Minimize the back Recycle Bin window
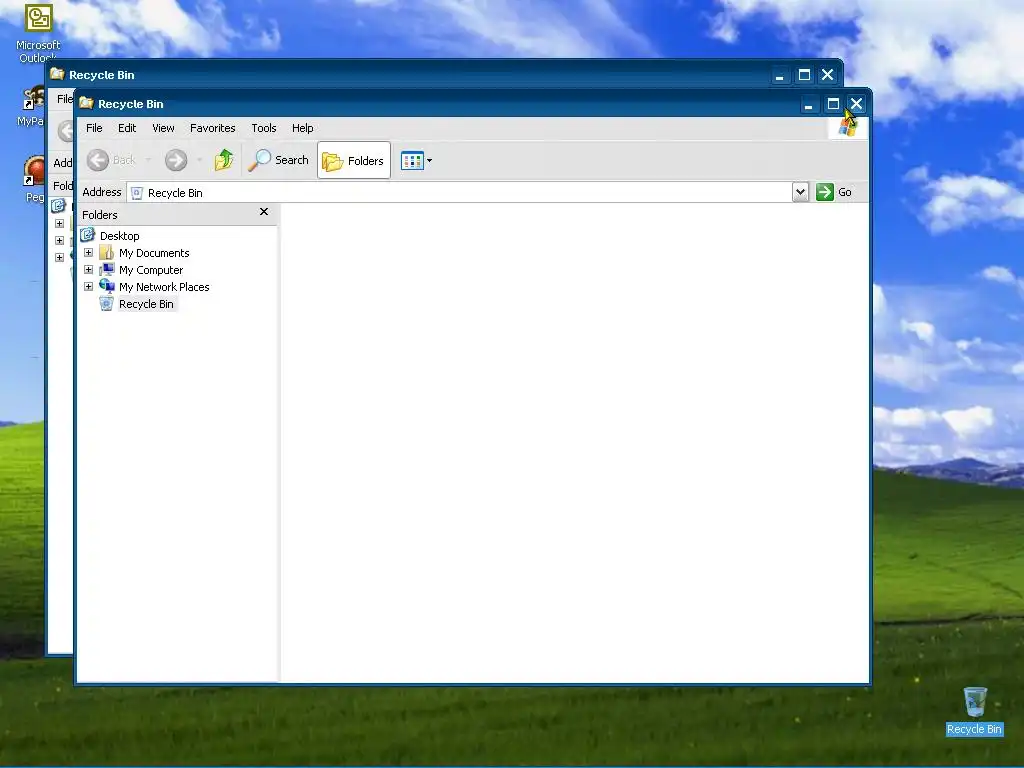The height and width of the screenshot is (768, 1024). click(779, 75)
